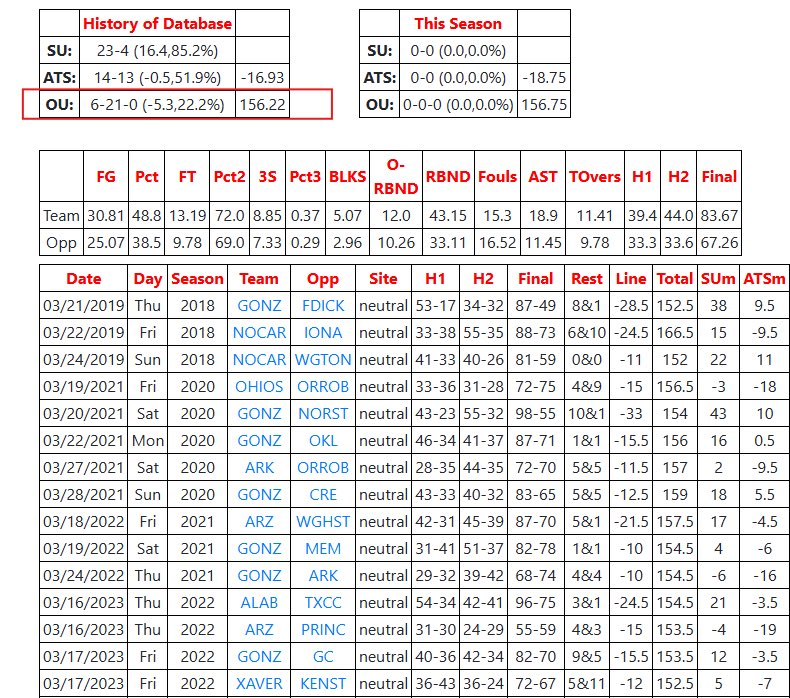Viewport: 790px width, 698px height.
Task: Select the 87-49 final score
Action: click(x=535, y=306)
